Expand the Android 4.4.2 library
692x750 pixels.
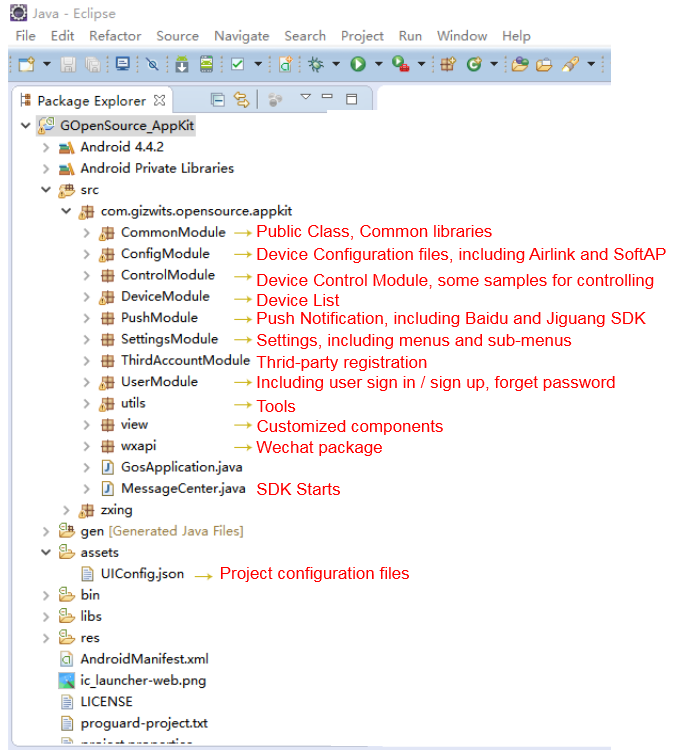[x=46, y=147]
